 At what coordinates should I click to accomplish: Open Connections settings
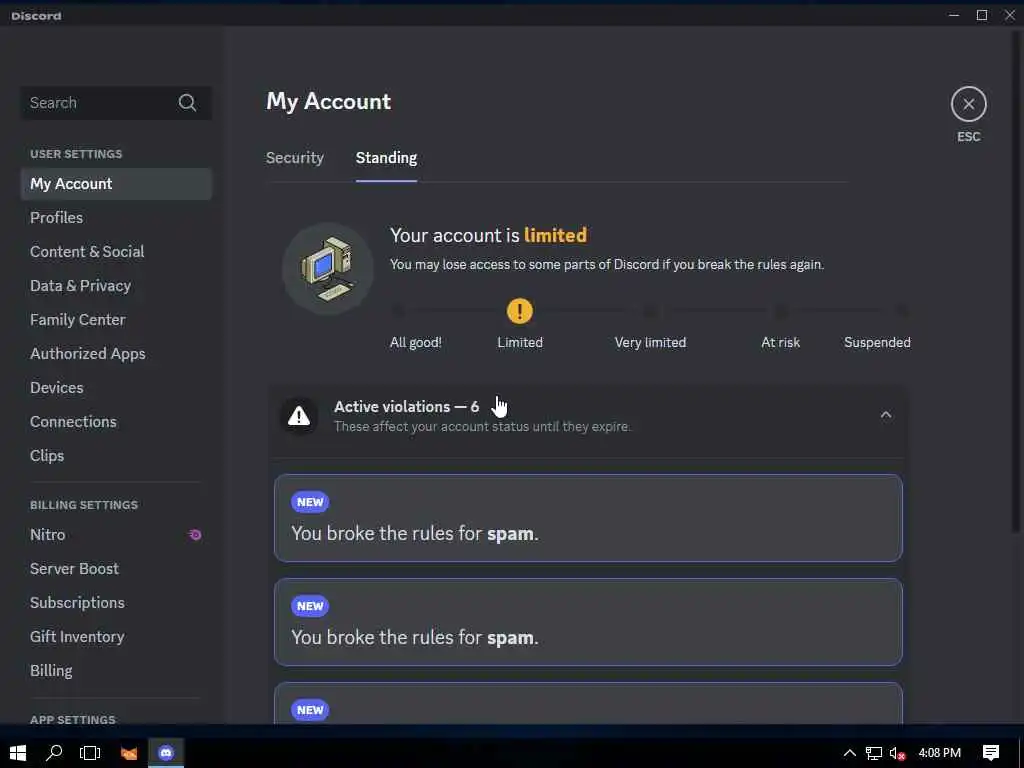point(116,422)
